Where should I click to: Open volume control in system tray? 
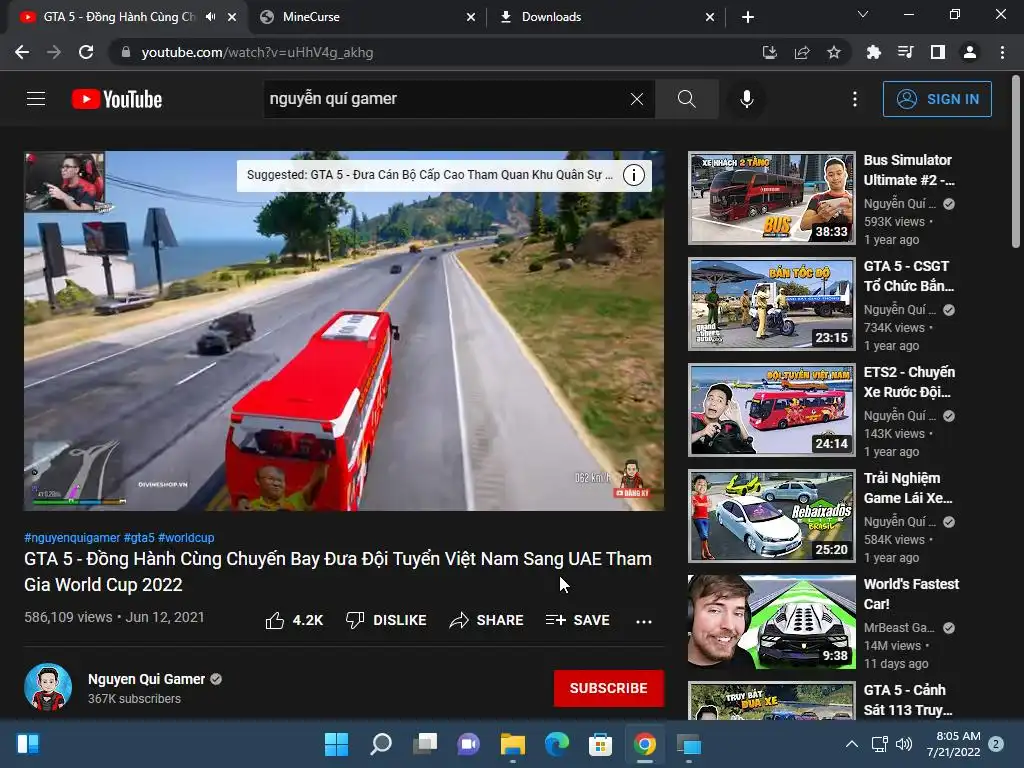pos(904,744)
